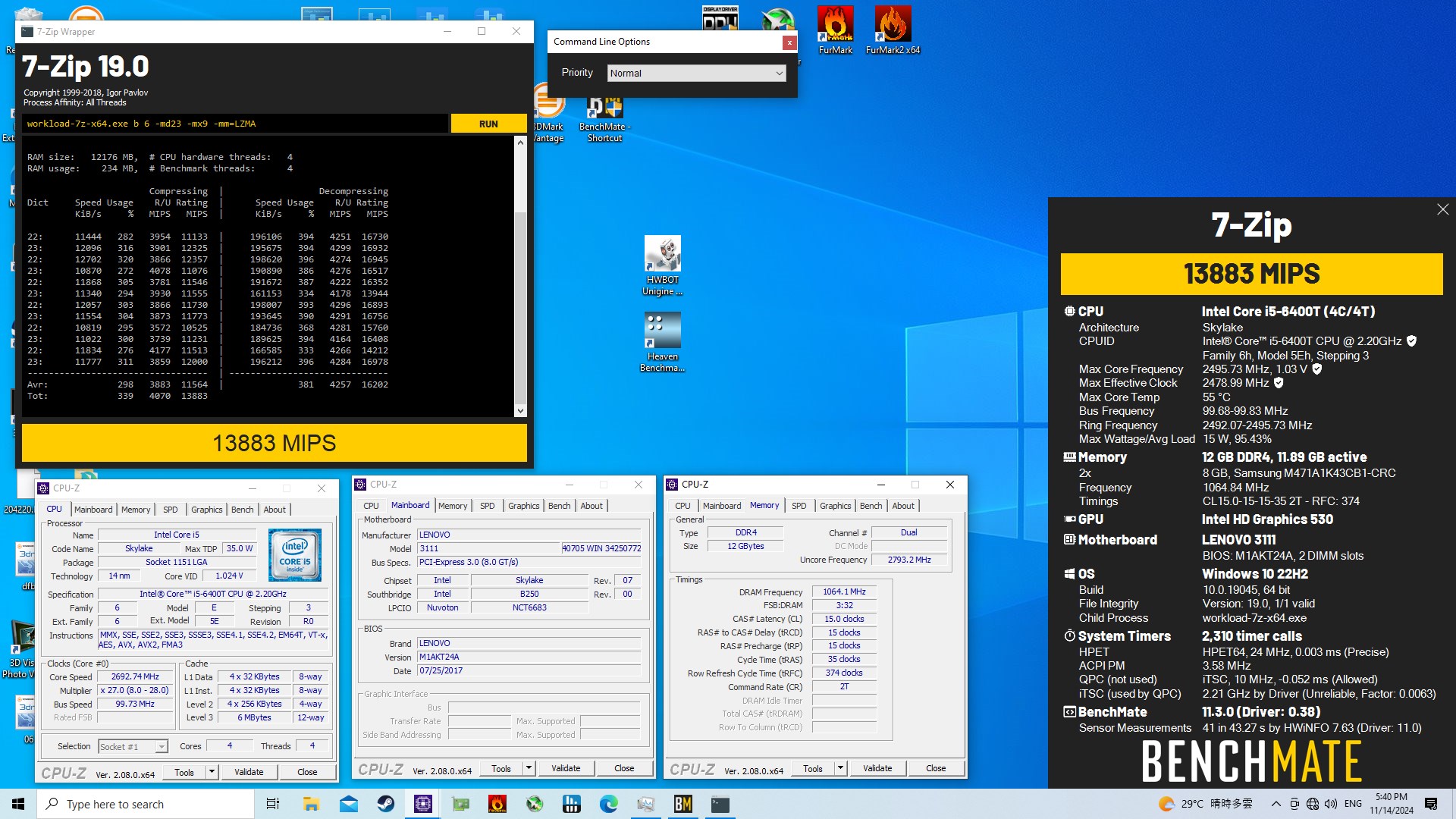The width and height of the screenshot is (1456, 819).
Task: Open About tab in right CPU-Z window
Action: pos(903,506)
